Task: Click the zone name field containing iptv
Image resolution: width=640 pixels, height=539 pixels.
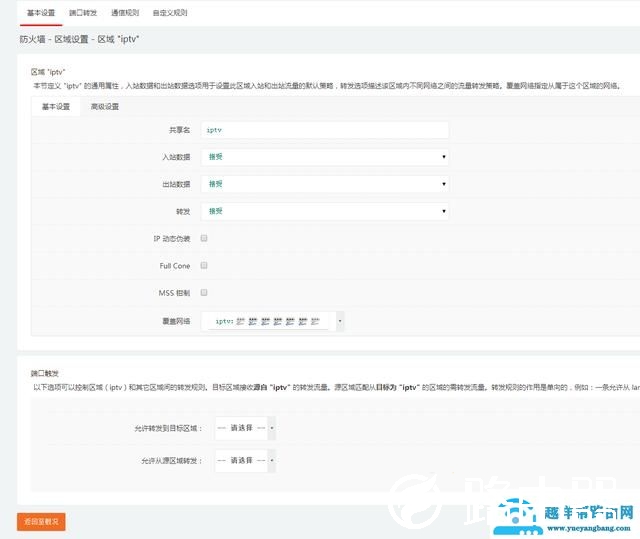Action: (x=324, y=130)
